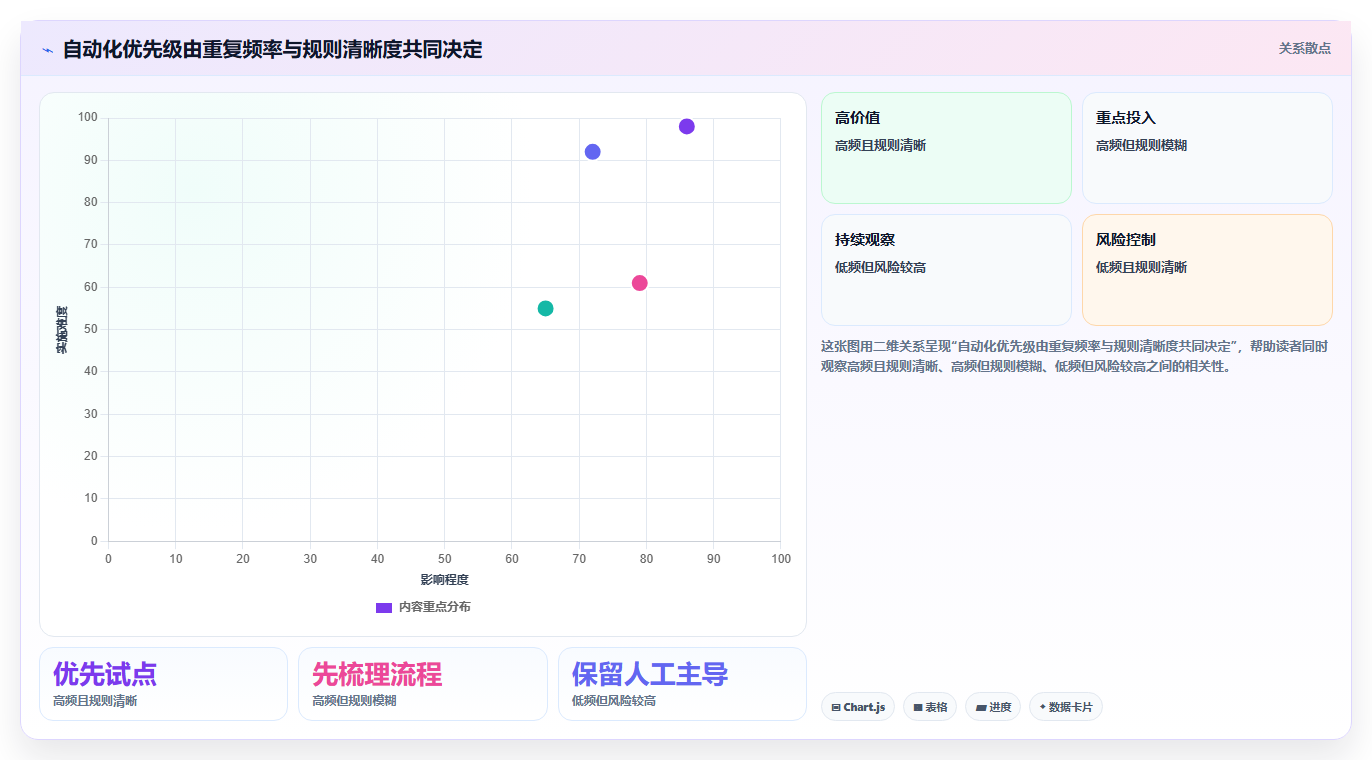Click the 表格 chip
Screen dimensions: 1372x760
930,707
